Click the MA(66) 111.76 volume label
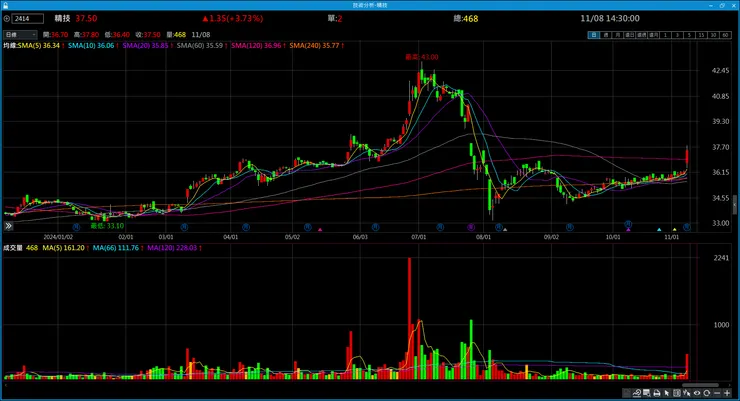Viewport: 740px width, 401px height. (x=116, y=248)
